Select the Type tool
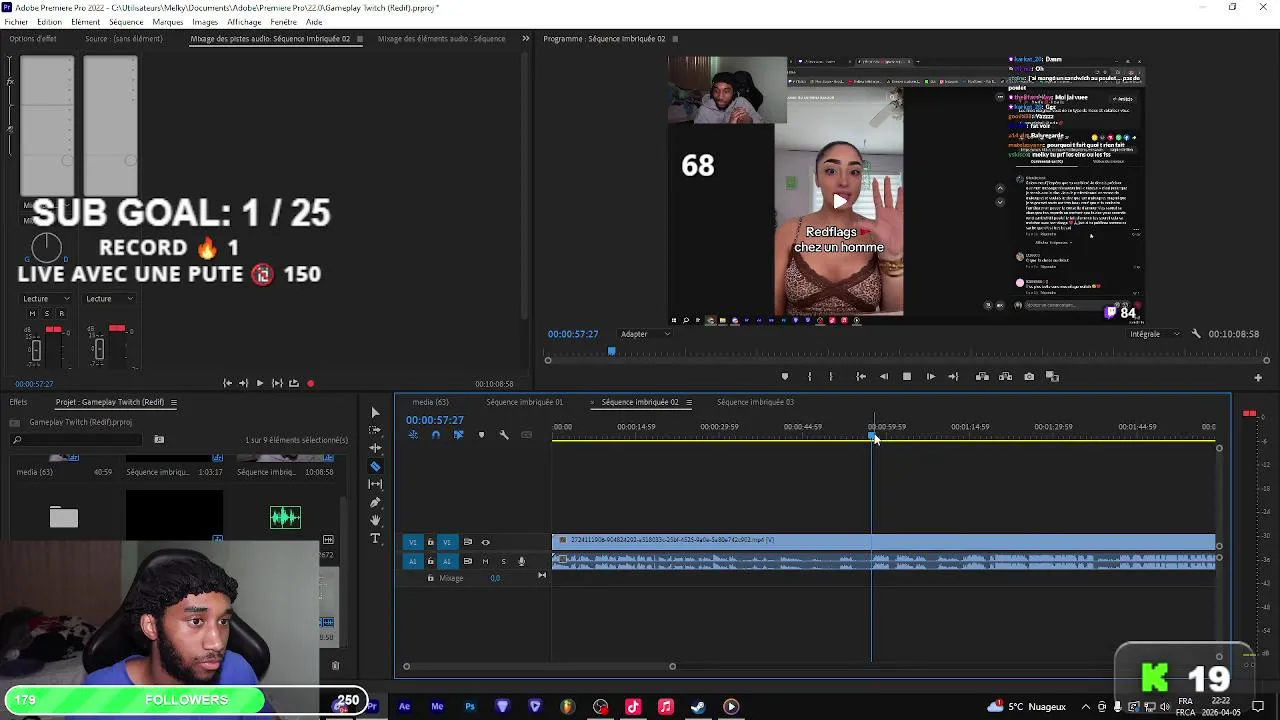Image resolution: width=1280 pixels, height=720 pixels. pos(375,538)
